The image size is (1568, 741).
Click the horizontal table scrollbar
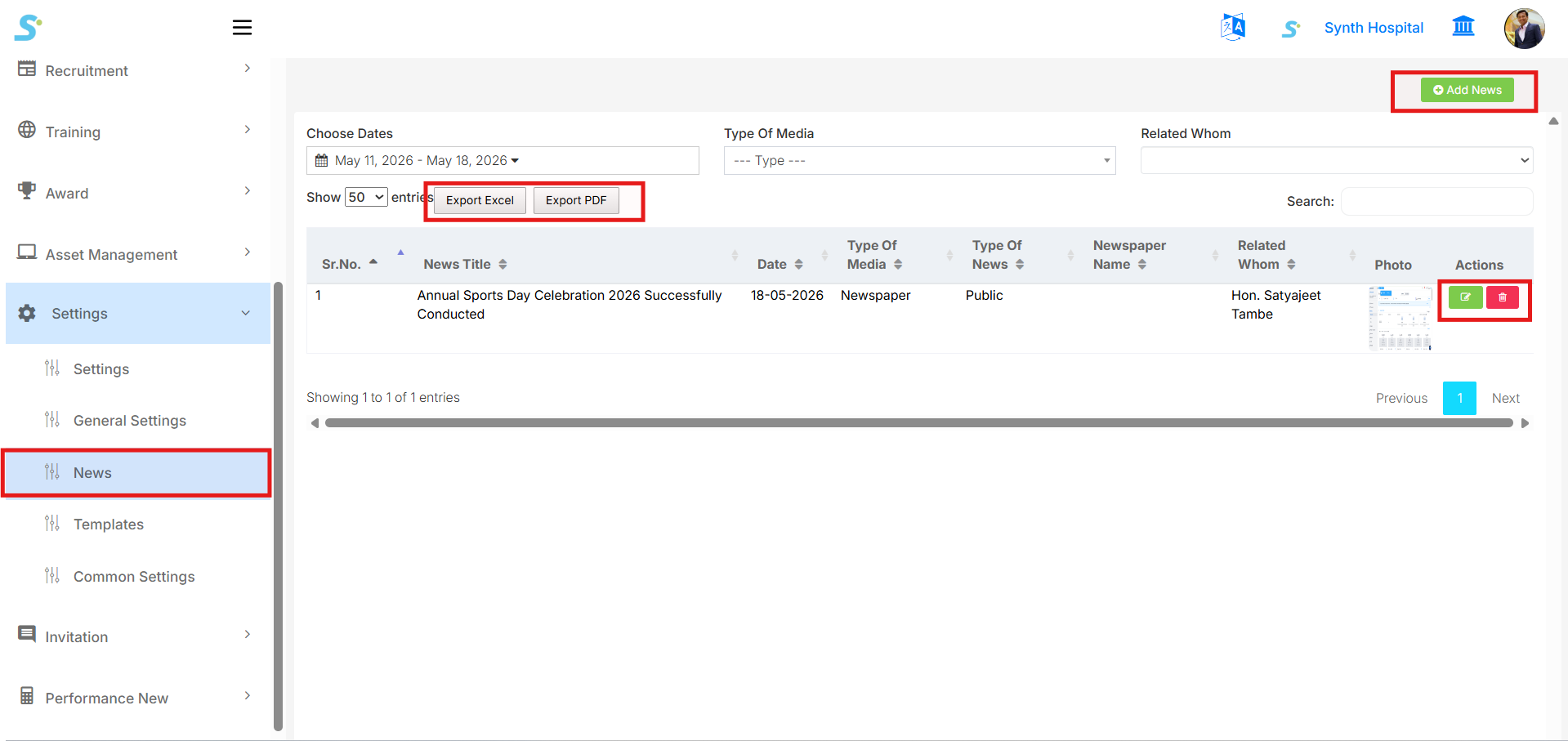[918, 423]
